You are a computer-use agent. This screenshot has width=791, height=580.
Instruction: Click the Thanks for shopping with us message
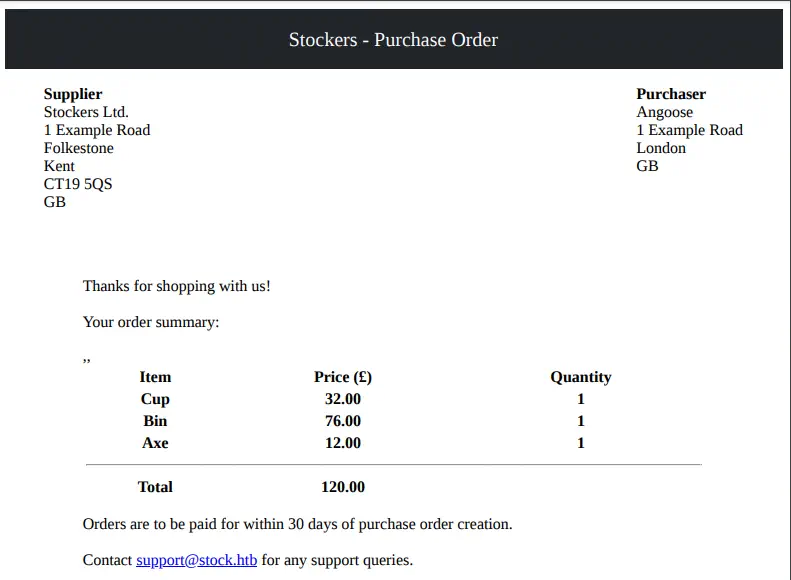(x=177, y=286)
